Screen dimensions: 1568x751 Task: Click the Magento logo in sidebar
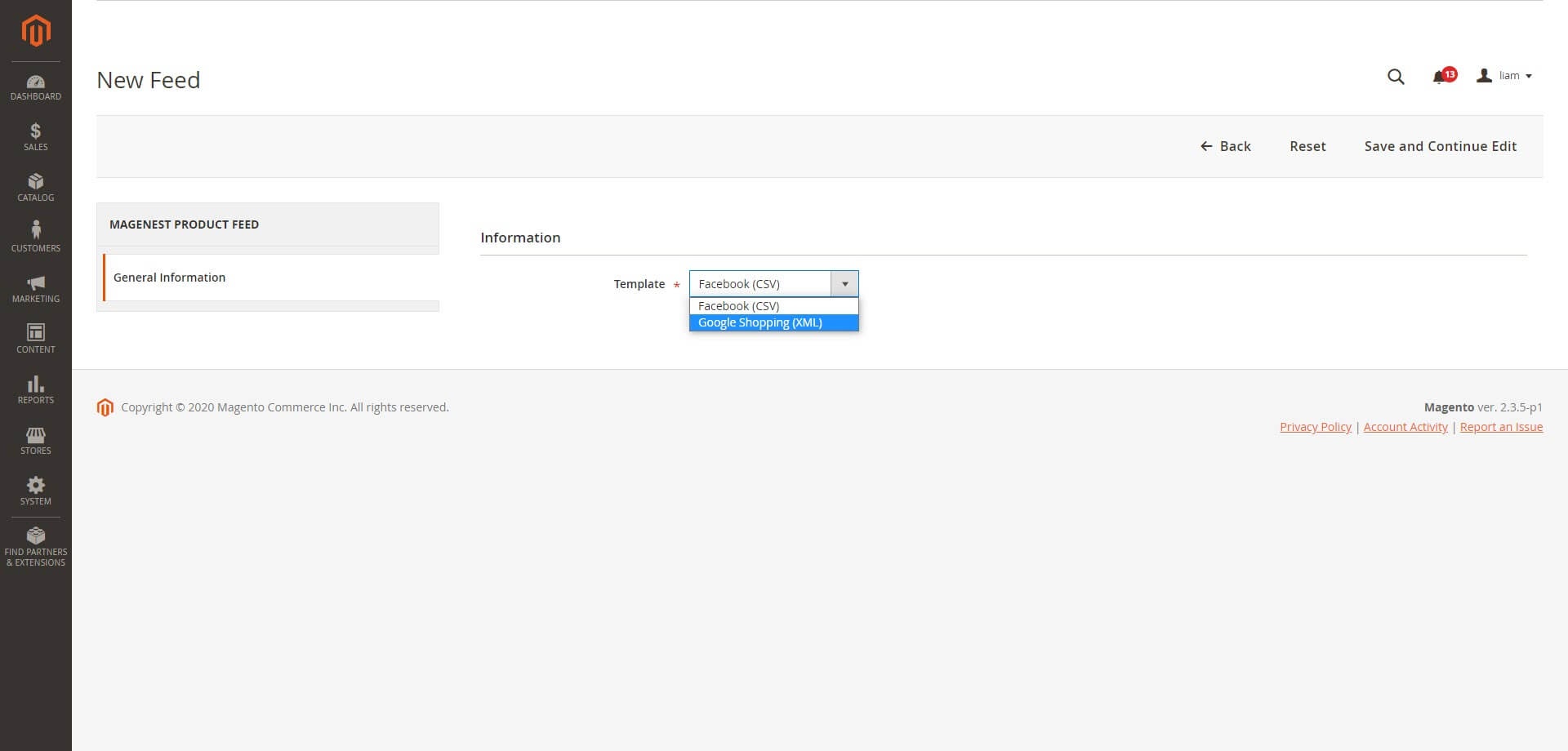coord(36,31)
